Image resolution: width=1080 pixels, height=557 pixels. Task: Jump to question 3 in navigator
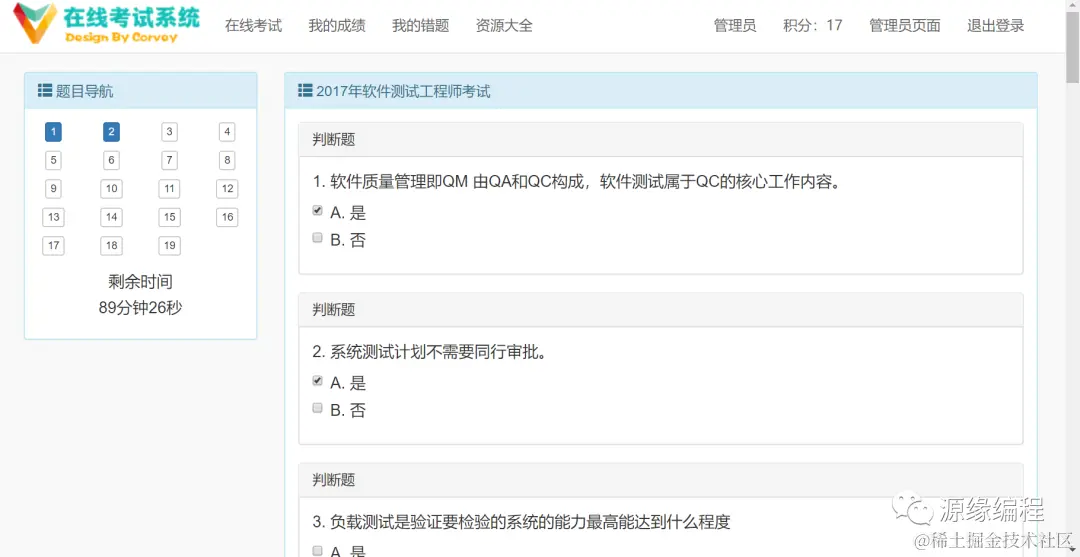click(169, 132)
